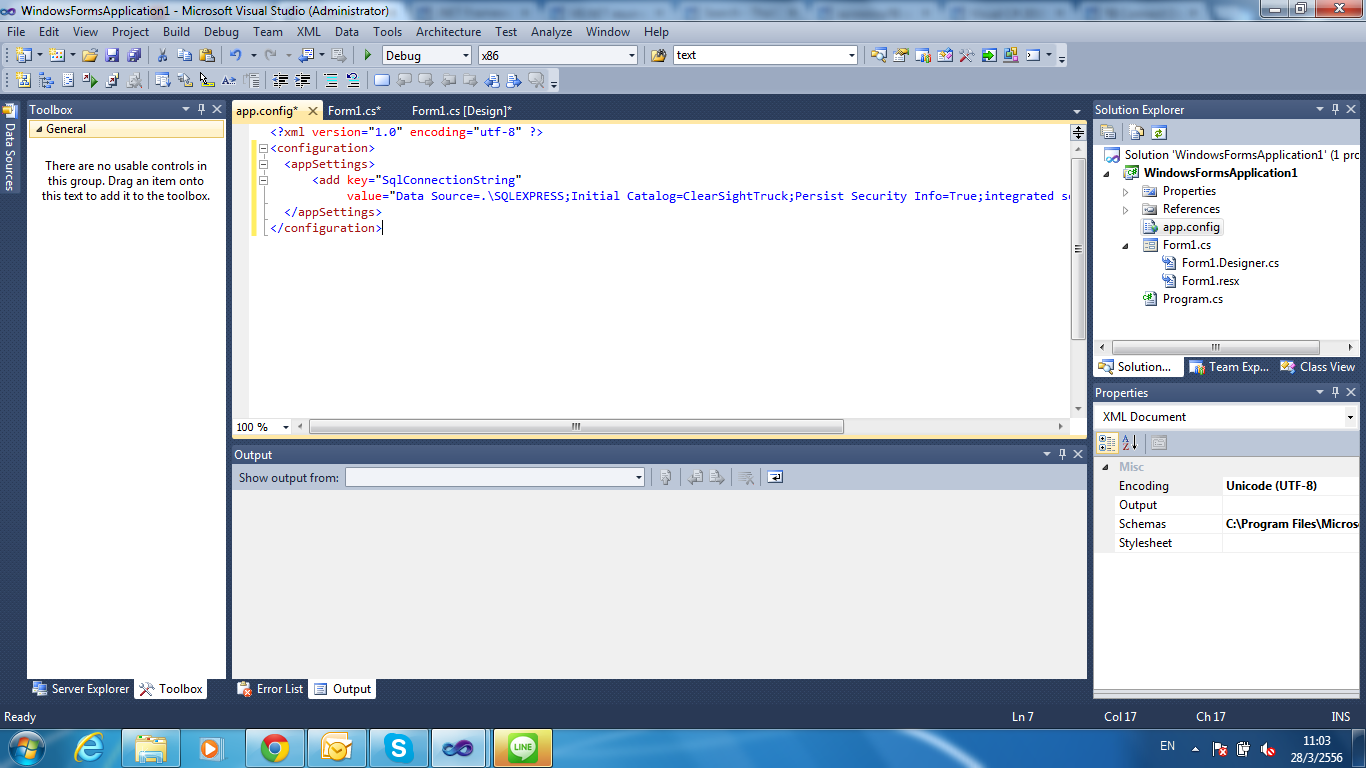Switch to the Error List tab

[x=270, y=689]
